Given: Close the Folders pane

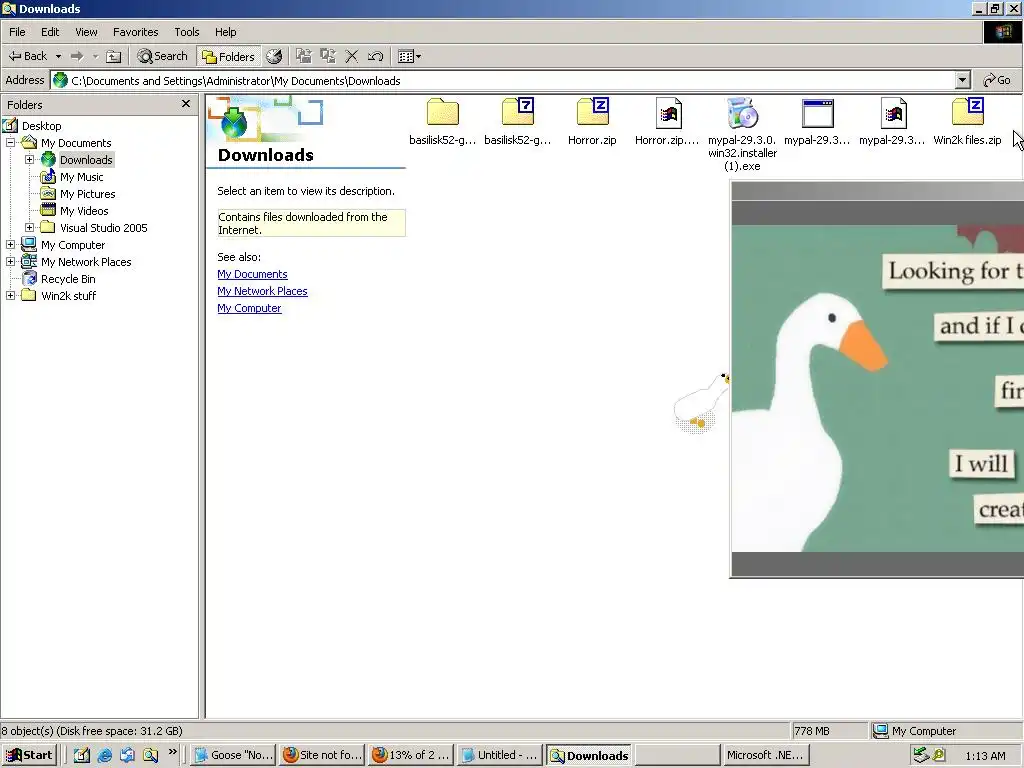Looking at the screenshot, I should tap(186, 104).
